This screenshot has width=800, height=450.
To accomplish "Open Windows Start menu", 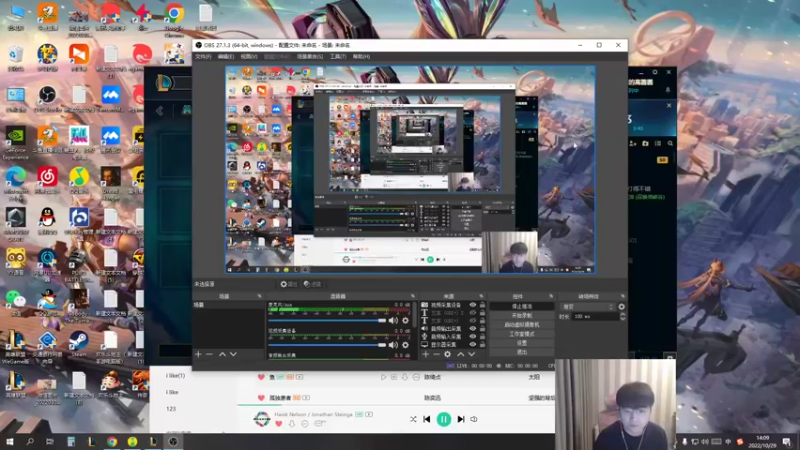I will [x=10, y=442].
